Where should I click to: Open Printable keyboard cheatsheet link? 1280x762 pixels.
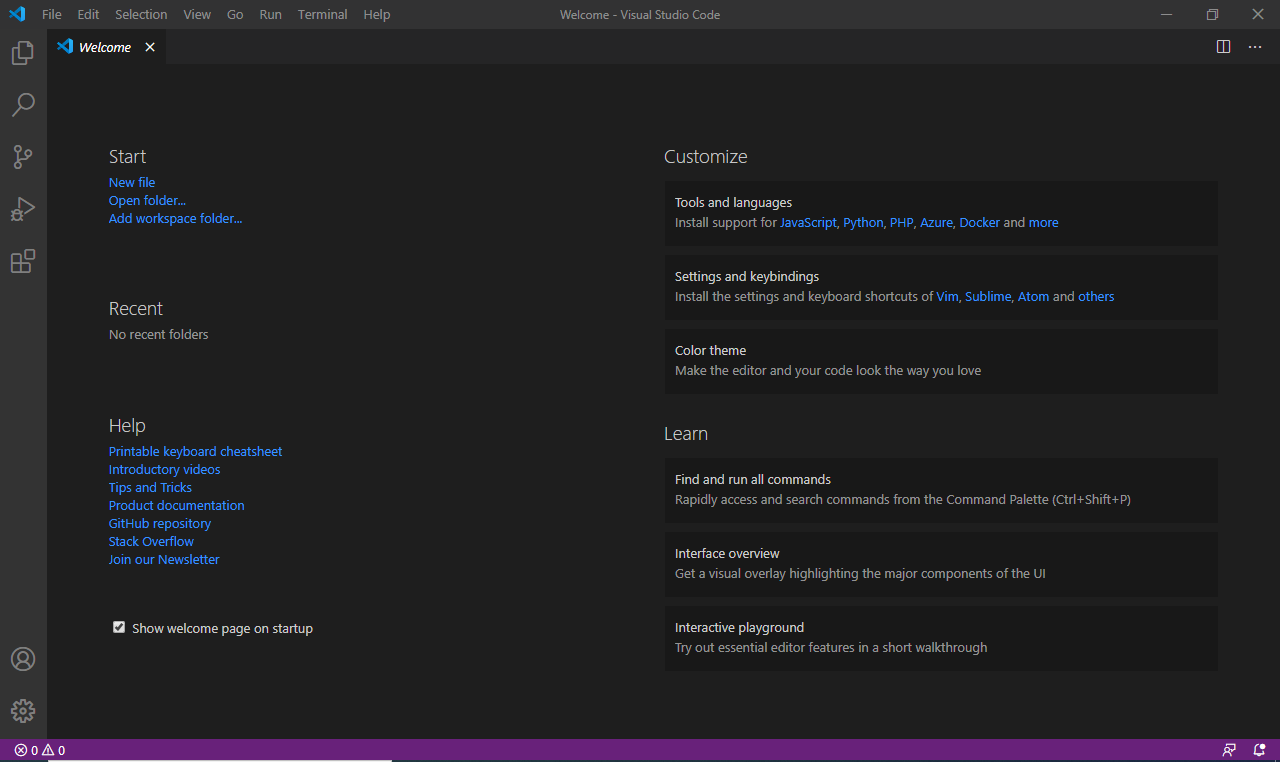[195, 451]
